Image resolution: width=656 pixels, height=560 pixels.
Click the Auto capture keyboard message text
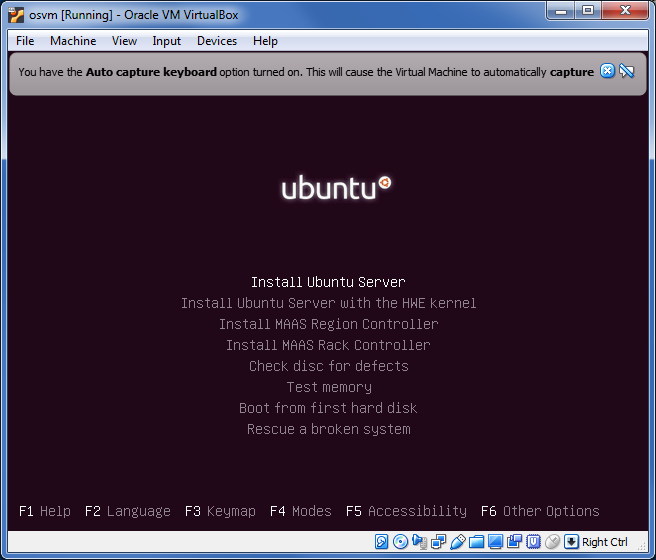306,72
